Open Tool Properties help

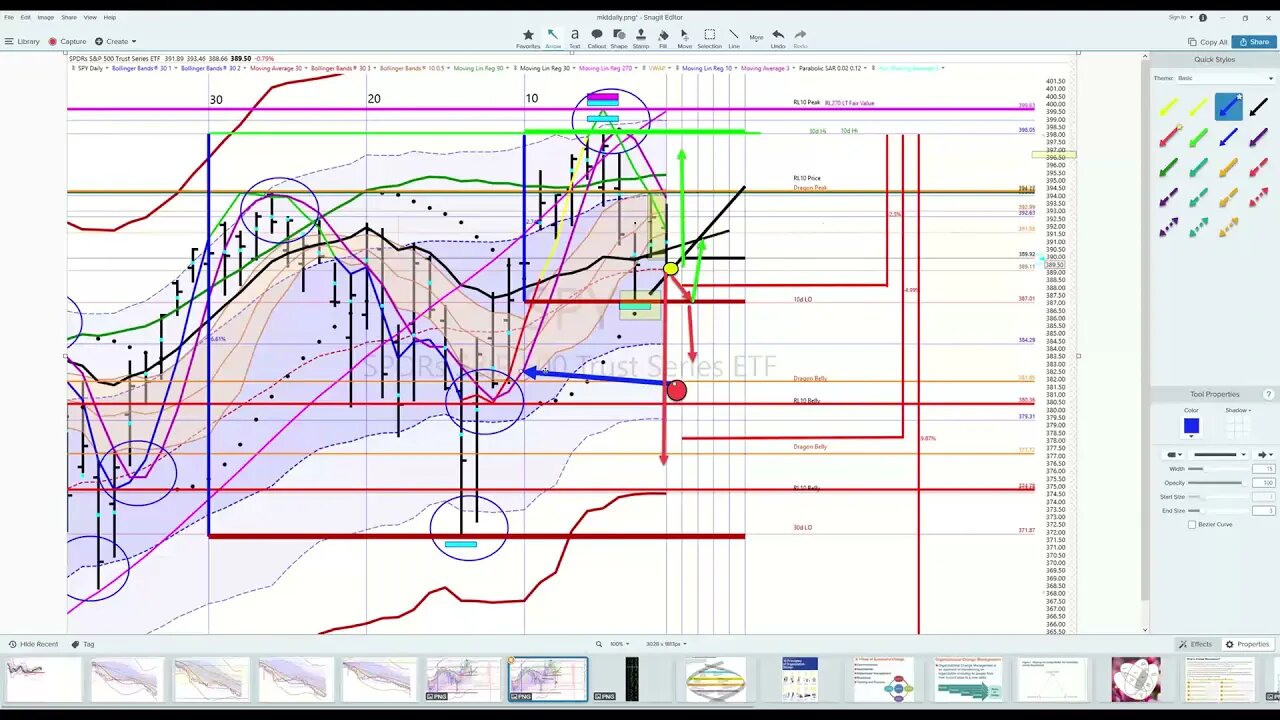tap(1269, 394)
